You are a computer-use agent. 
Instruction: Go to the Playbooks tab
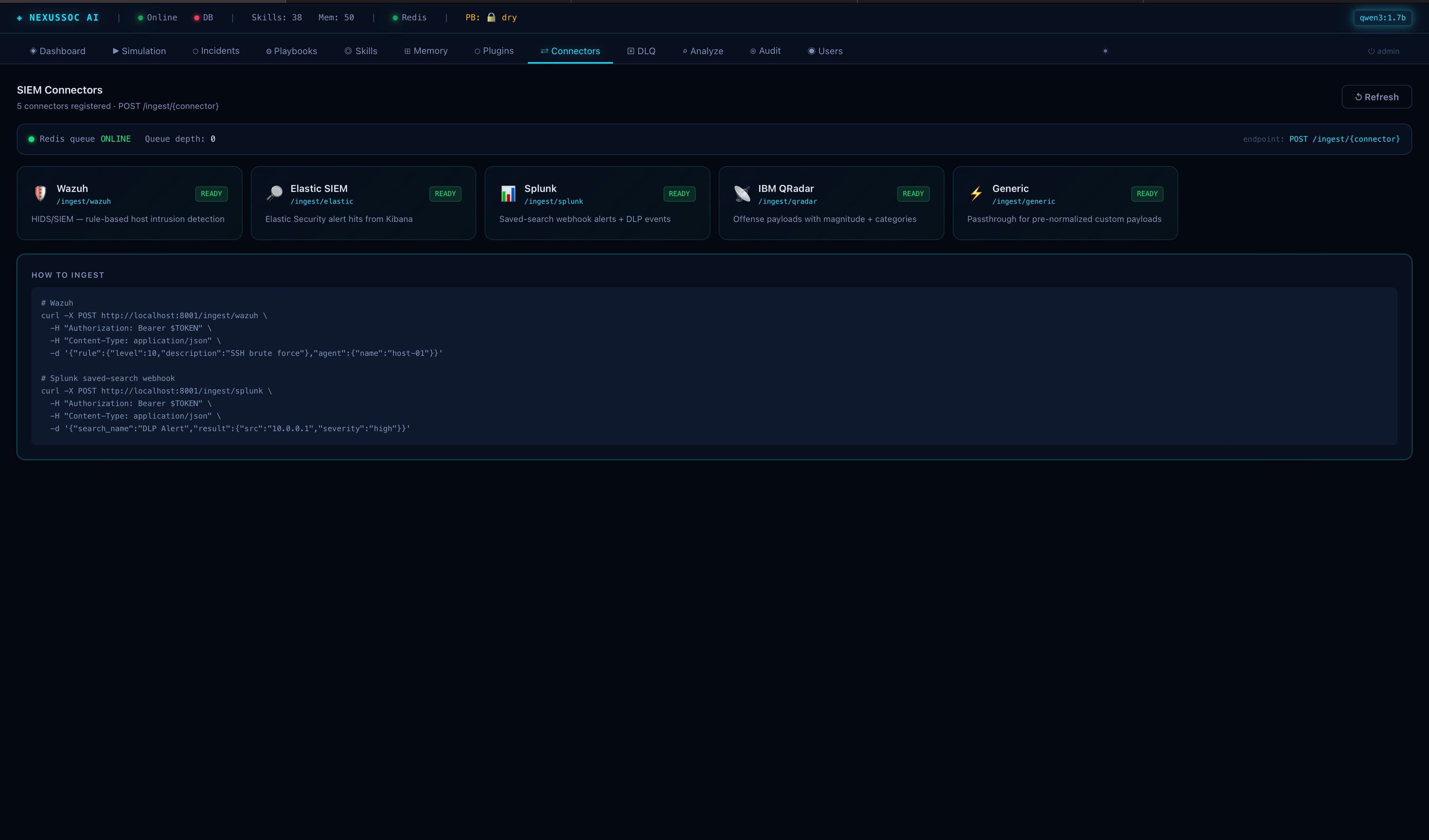[x=291, y=51]
